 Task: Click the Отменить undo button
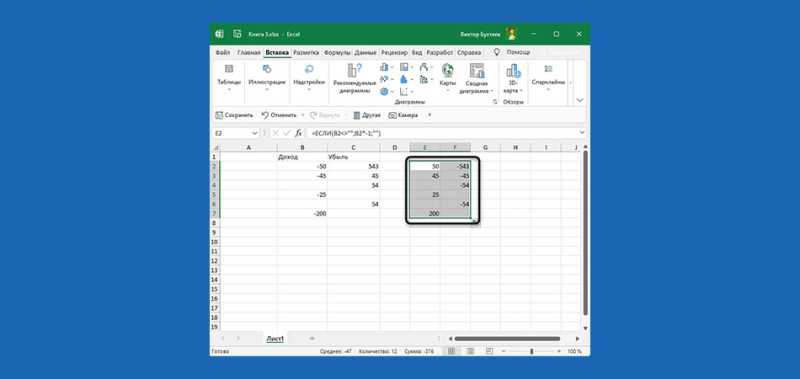(x=279, y=115)
